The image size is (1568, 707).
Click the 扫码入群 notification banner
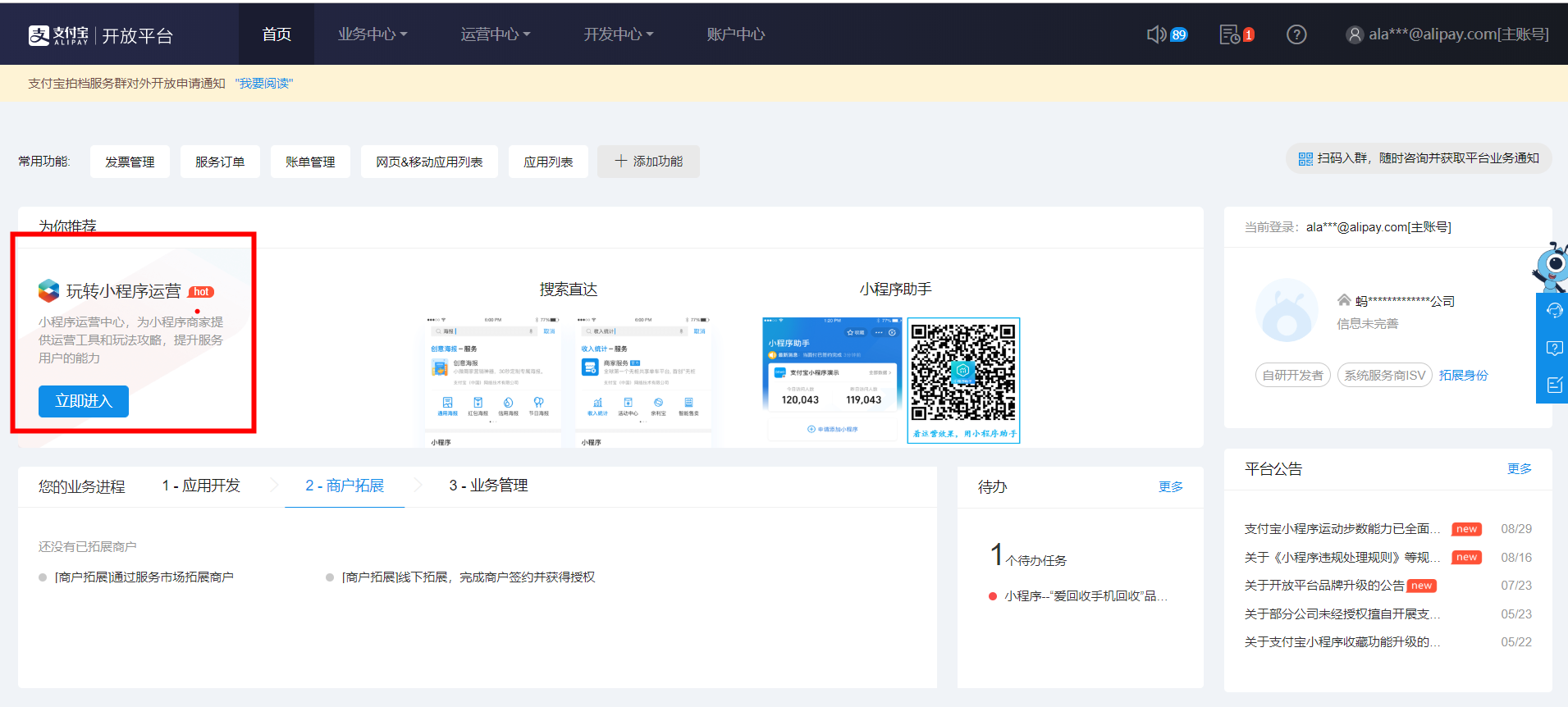(1419, 158)
